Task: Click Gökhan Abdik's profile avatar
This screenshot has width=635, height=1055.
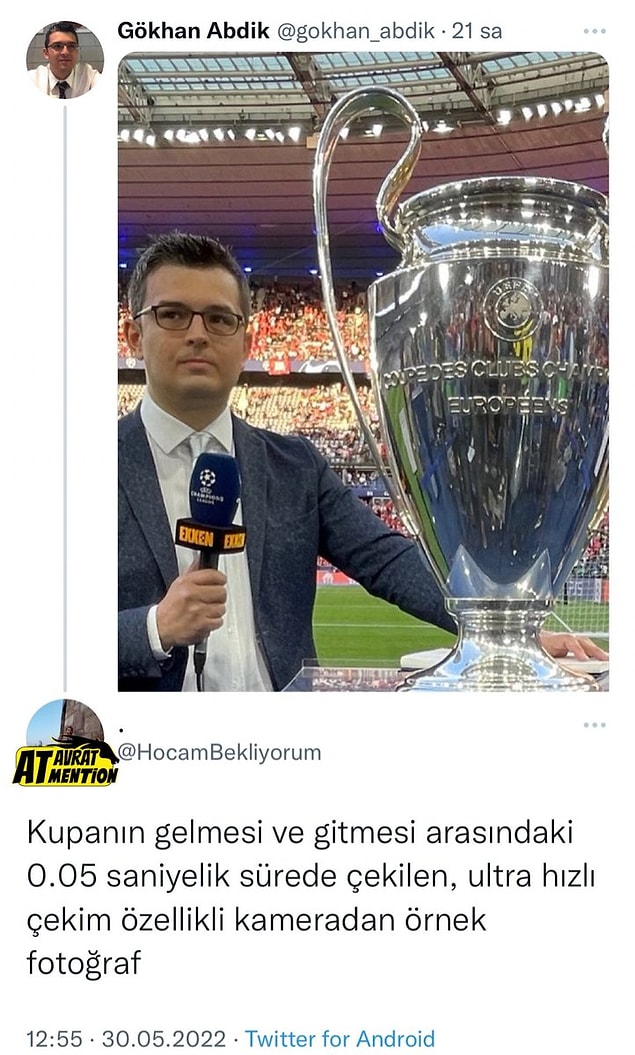Action: coord(65,59)
